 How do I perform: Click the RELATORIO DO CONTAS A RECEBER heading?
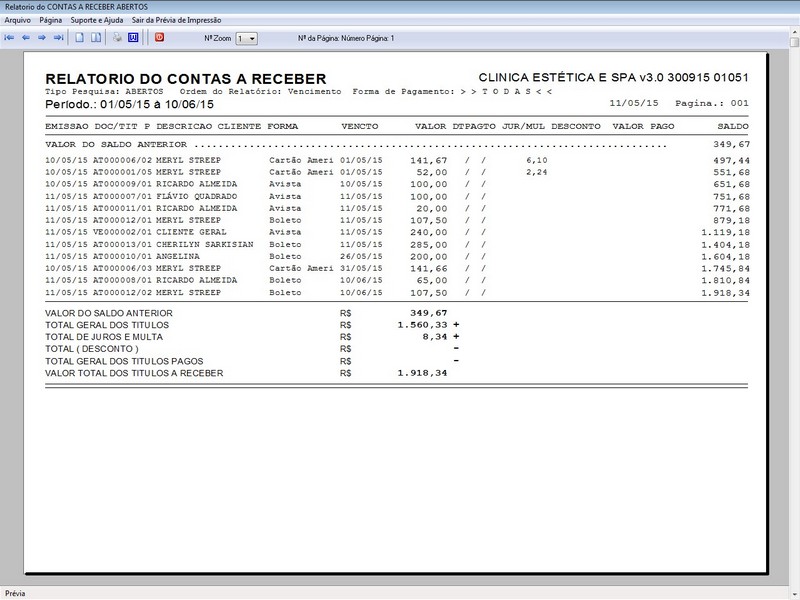coord(186,79)
